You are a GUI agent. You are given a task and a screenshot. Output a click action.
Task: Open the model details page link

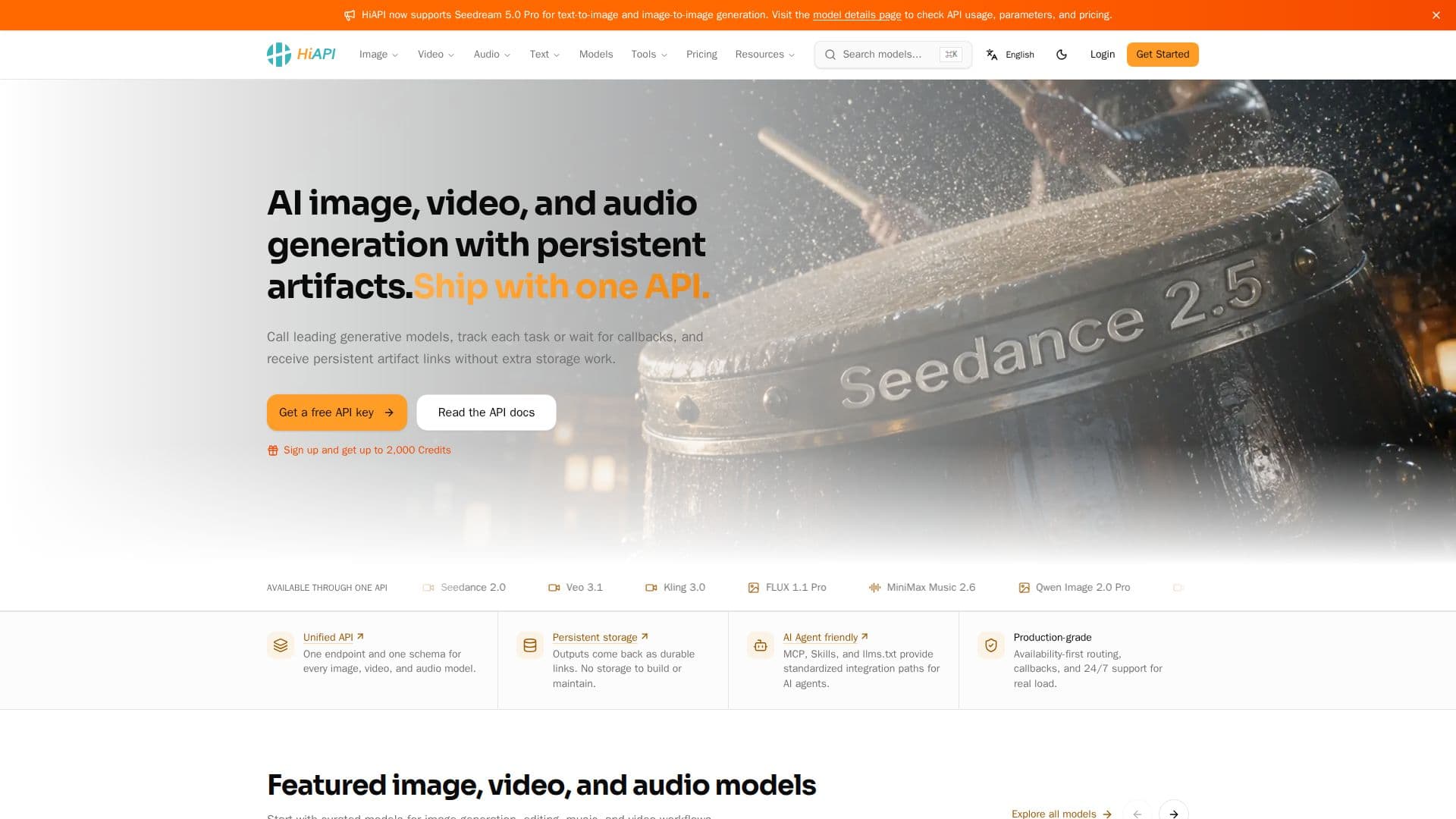click(857, 15)
